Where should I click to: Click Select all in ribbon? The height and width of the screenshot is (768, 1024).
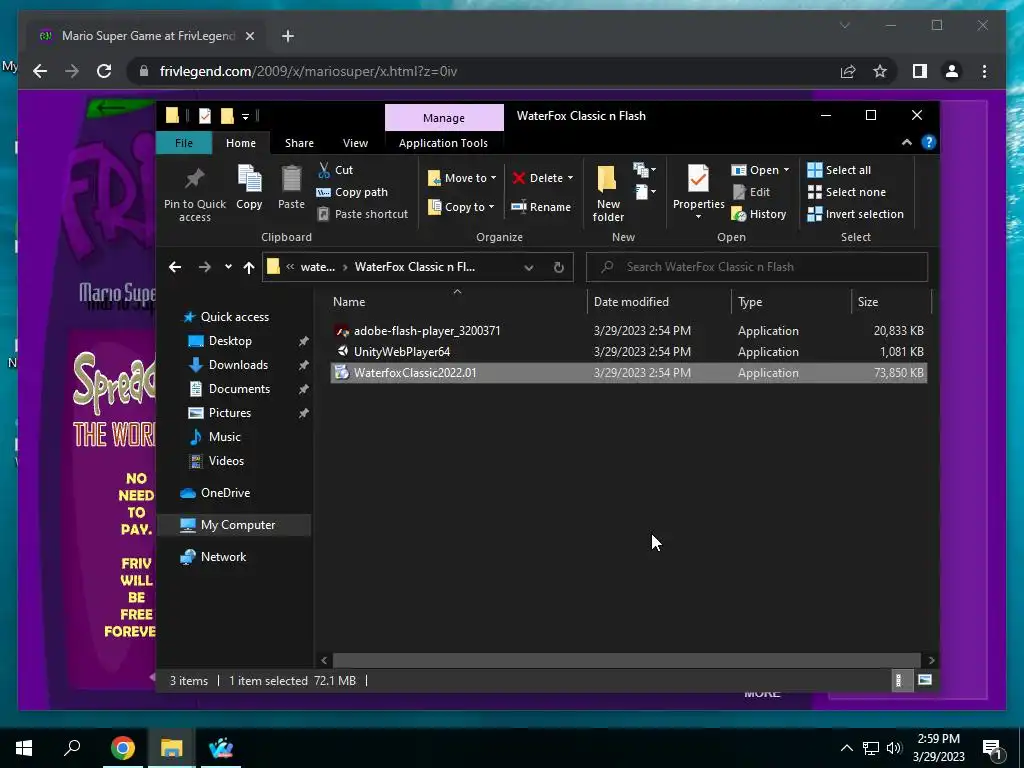pyautogui.click(x=839, y=170)
